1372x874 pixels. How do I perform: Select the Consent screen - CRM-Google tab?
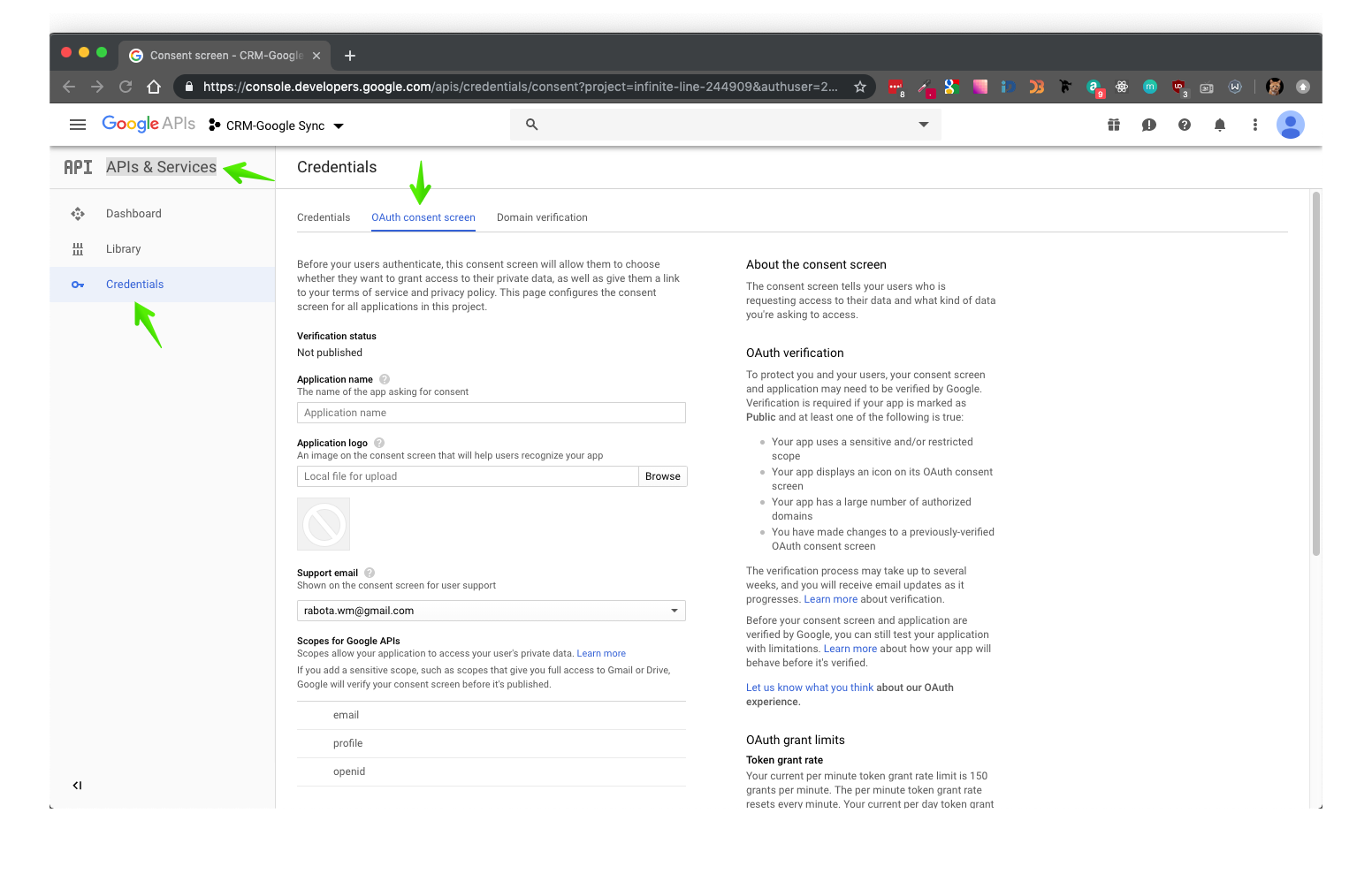[x=225, y=55]
